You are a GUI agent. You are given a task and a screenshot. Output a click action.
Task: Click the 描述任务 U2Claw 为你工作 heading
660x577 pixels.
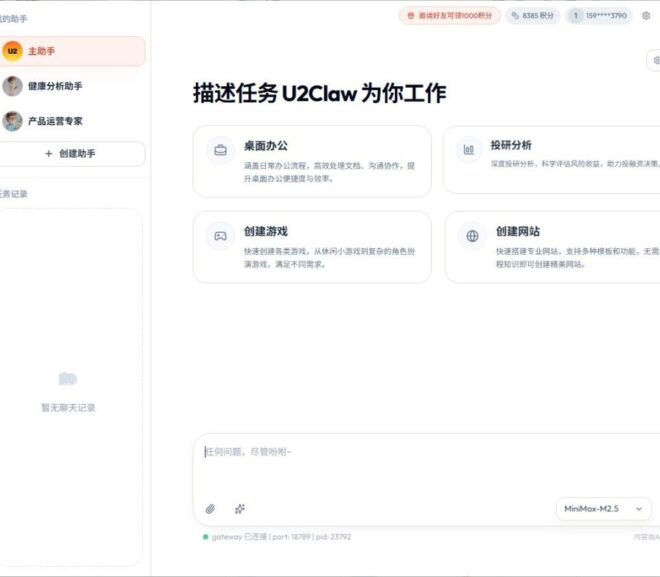[x=319, y=93]
